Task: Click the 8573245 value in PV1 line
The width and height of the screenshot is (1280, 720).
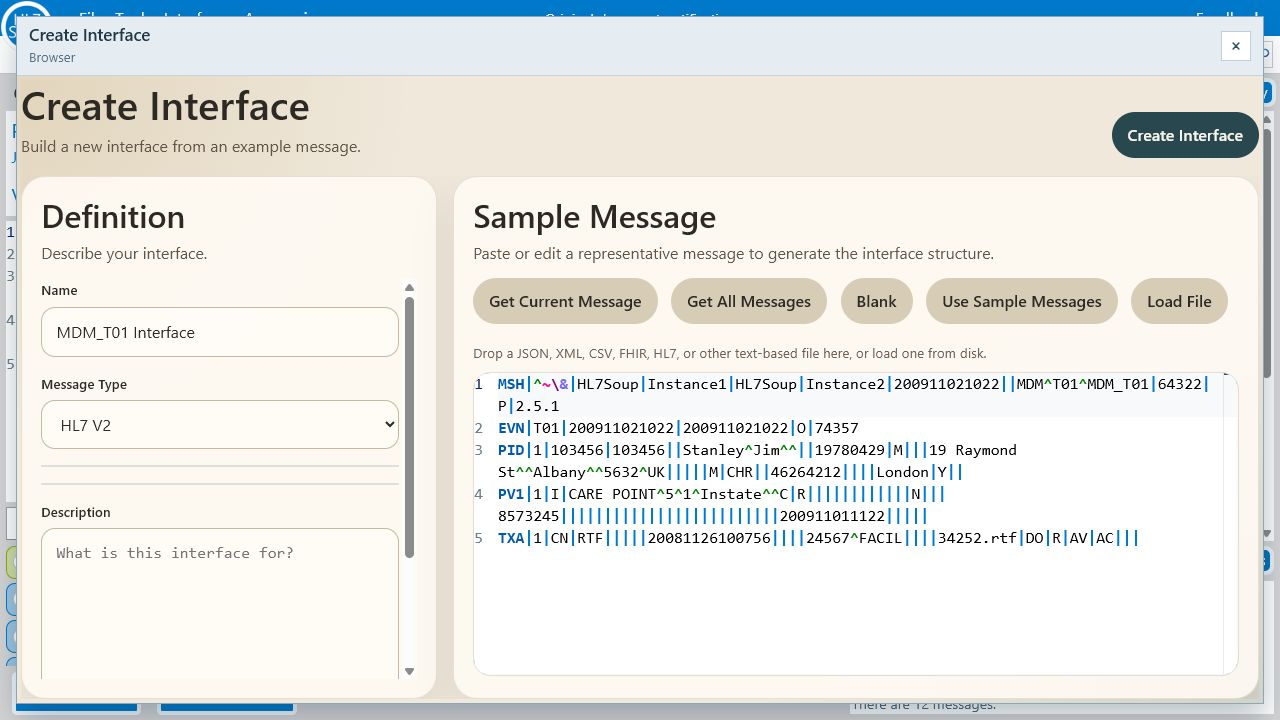Action: click(x=529, y=516)
